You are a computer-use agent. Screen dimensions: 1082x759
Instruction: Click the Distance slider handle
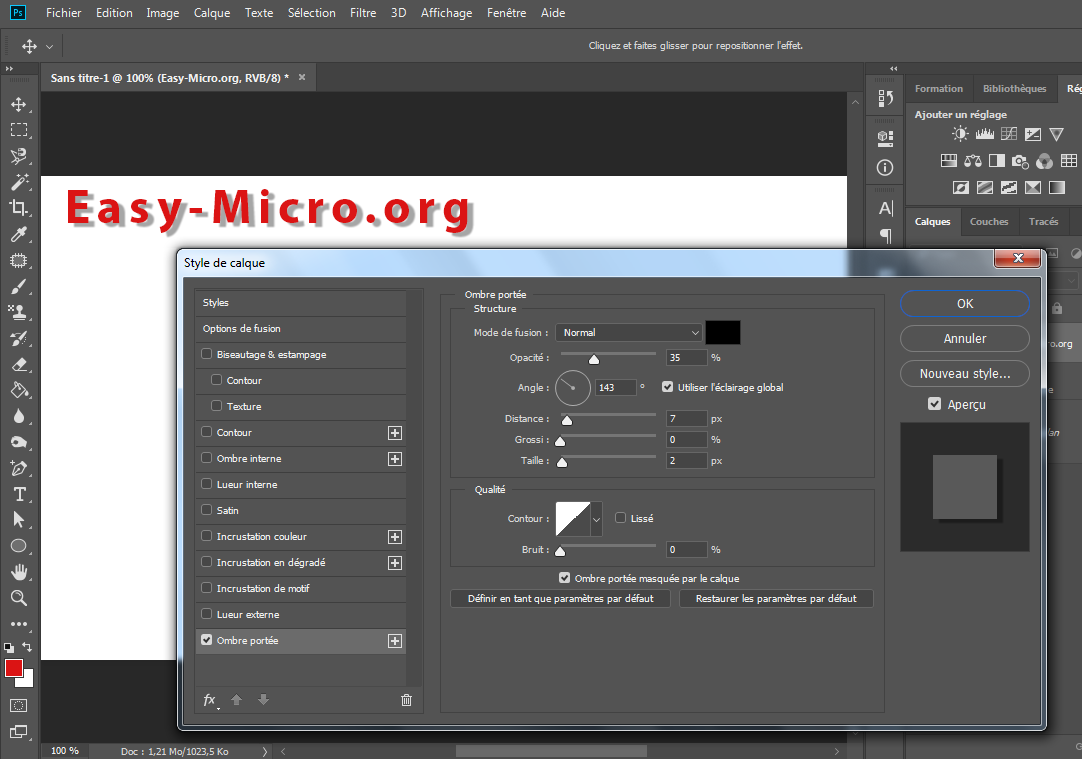coord(567,420)
